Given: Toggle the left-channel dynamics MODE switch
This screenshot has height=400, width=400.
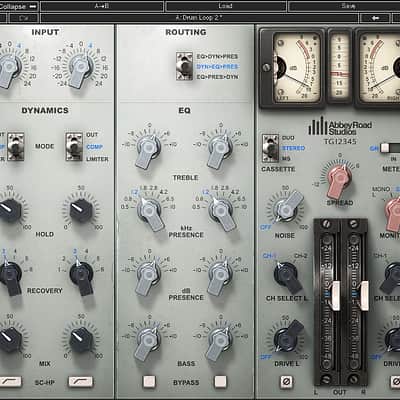Looking at the screenshot, I should [x=16, y=147].
